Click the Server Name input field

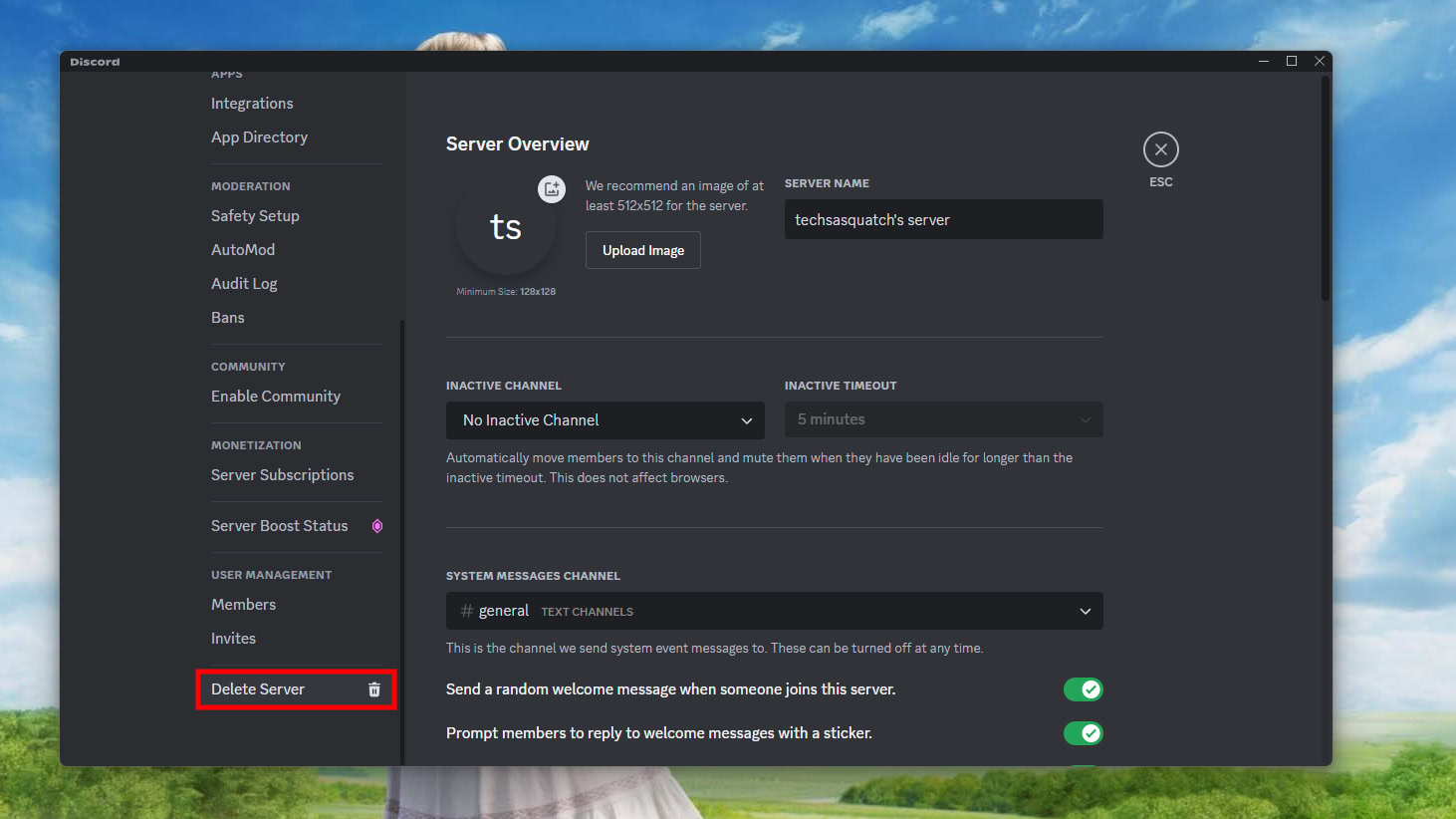(944, 219)
